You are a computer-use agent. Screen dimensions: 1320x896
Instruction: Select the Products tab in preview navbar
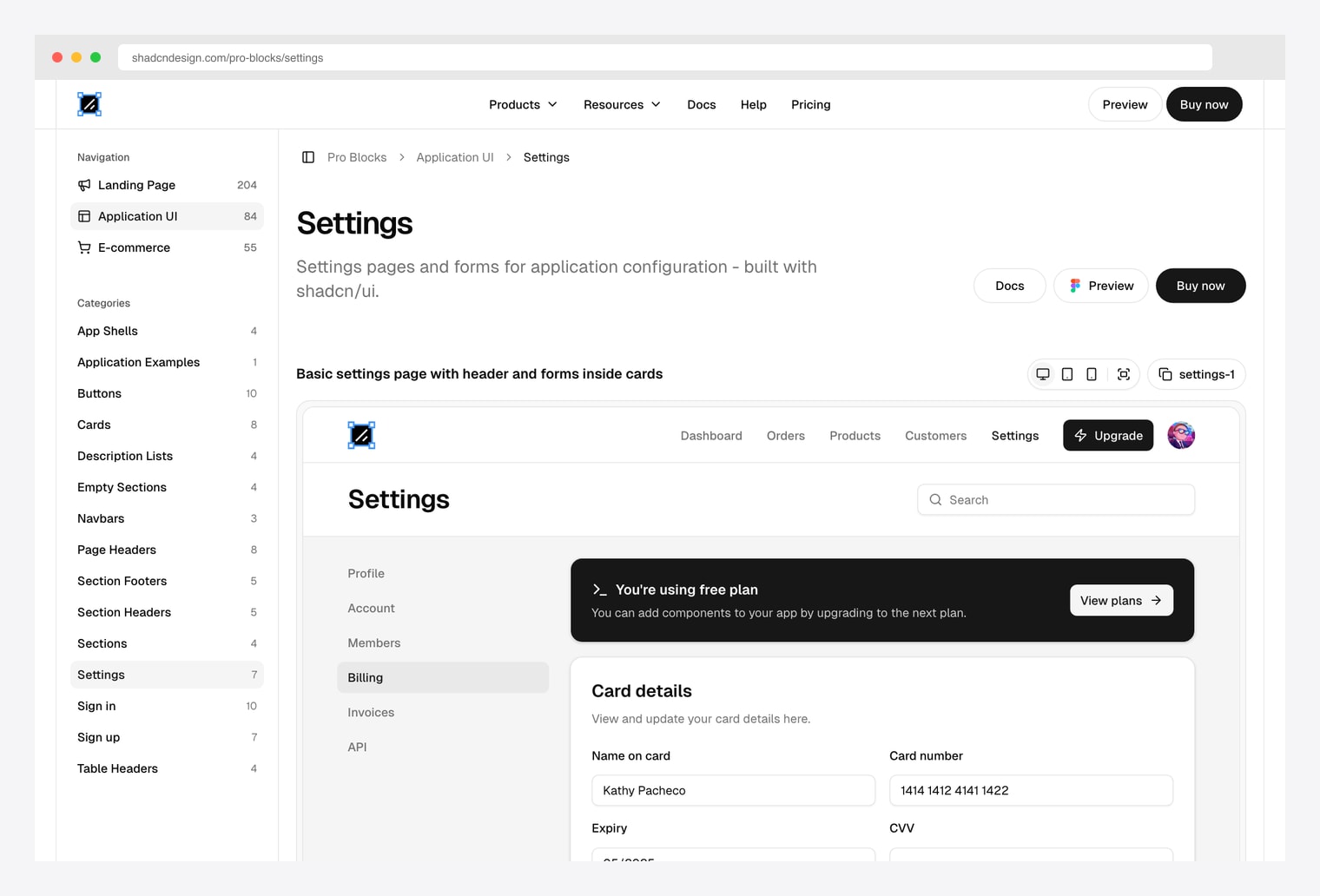point(855,435)
